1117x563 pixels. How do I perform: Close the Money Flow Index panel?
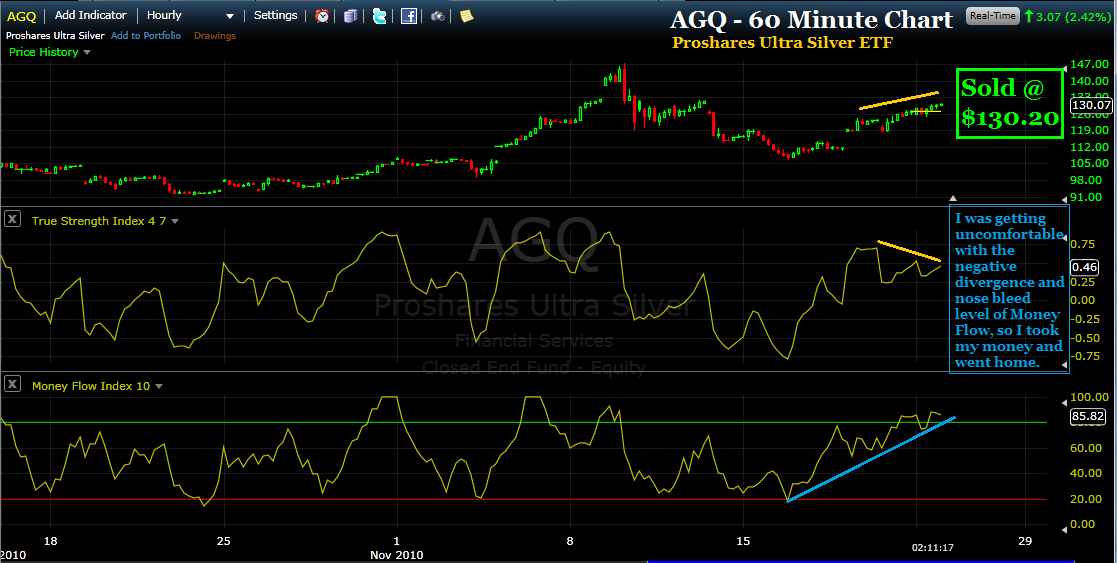[x=12, y=384]
